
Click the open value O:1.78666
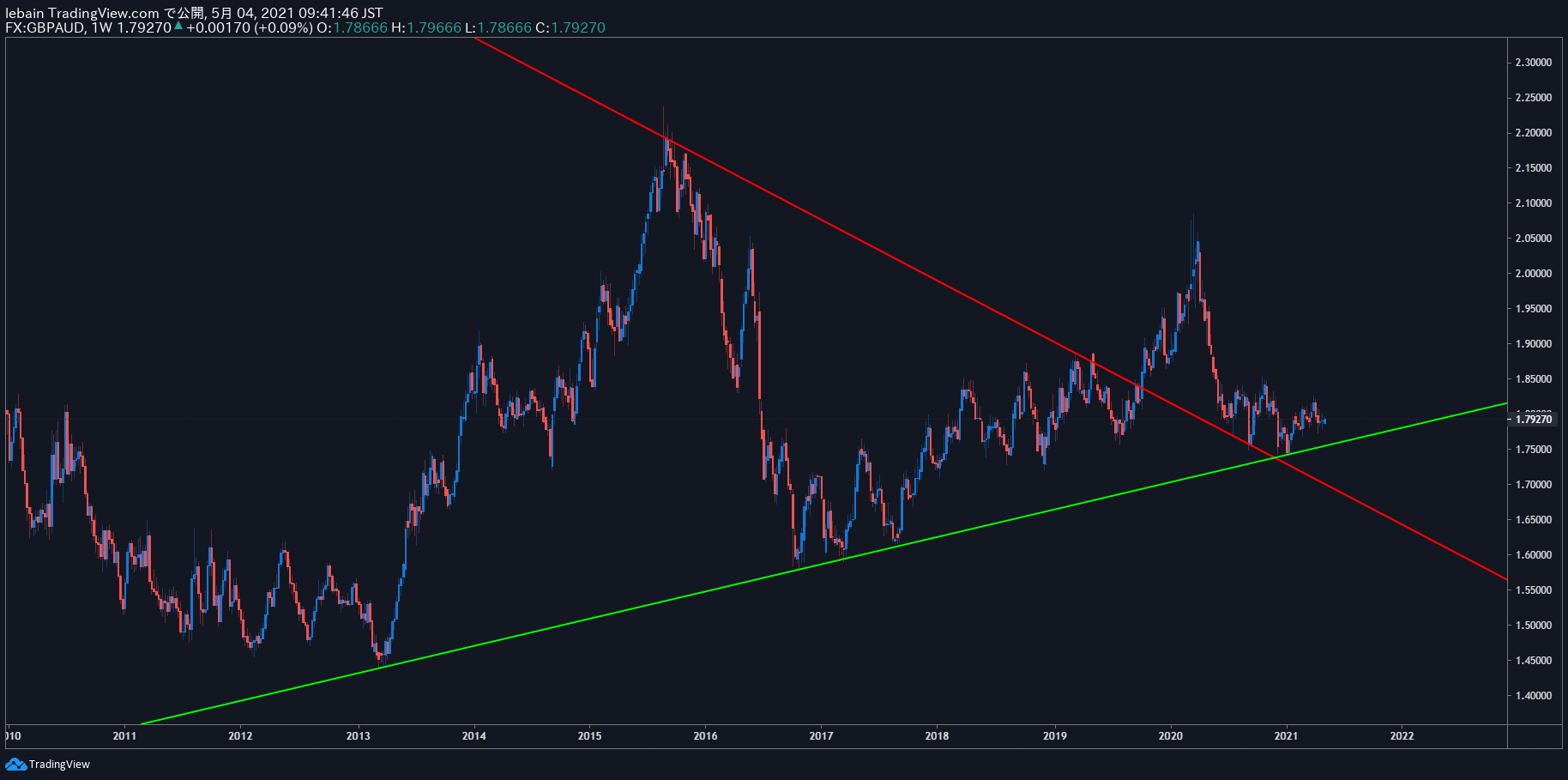coord(352,27)
